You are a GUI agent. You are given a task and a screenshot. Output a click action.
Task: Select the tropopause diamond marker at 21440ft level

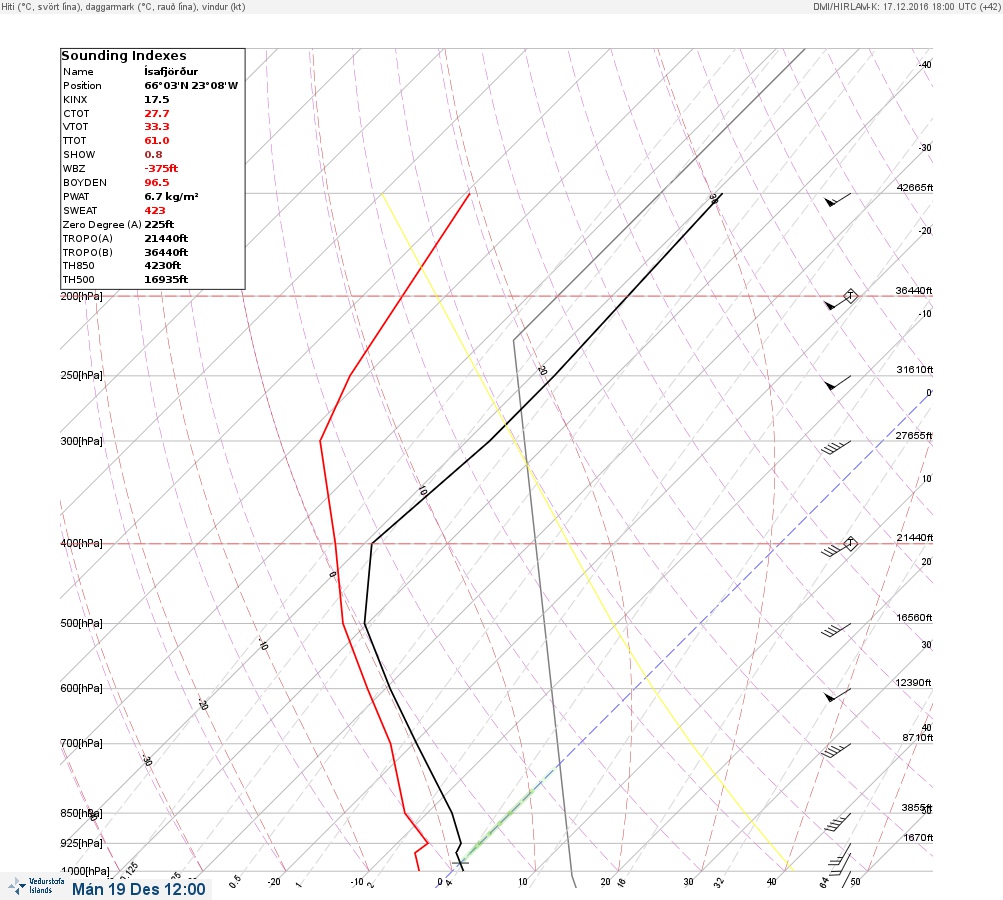[x=850, y=543]
